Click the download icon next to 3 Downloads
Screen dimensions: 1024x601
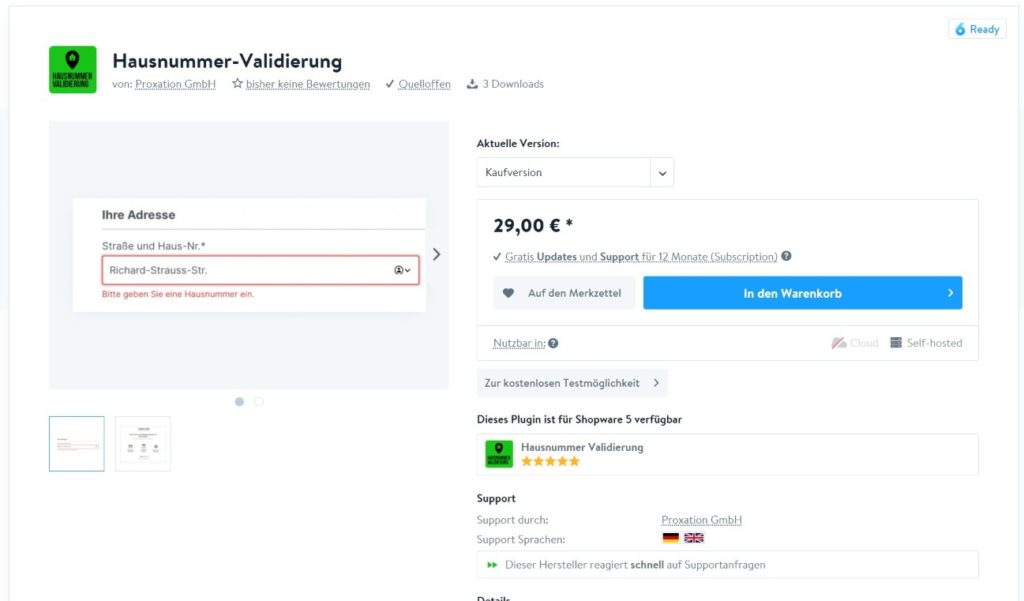tap(472, 84)
